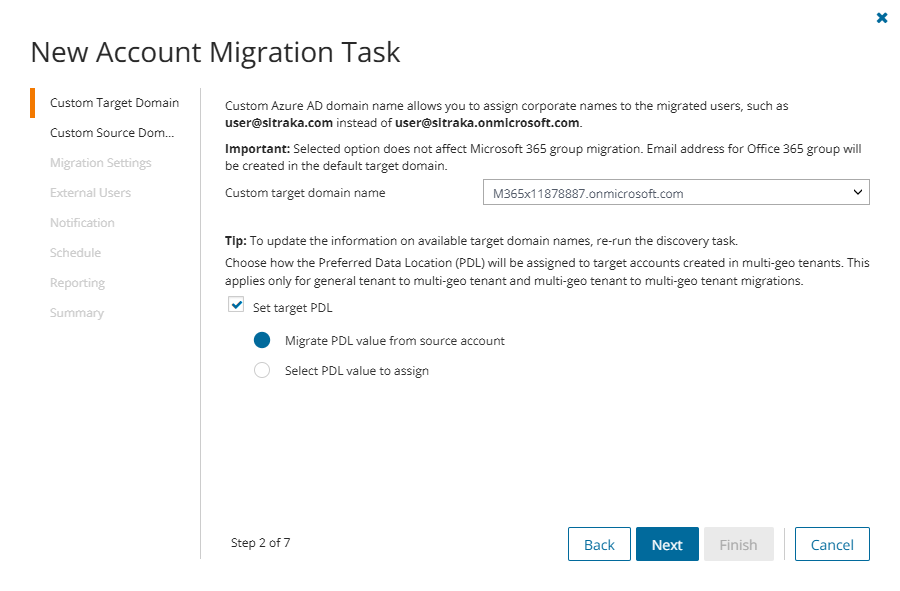The width and height of the screenshot is (900, 591).
Task: Select External Users in the sidebar
Action: (90, 193)
